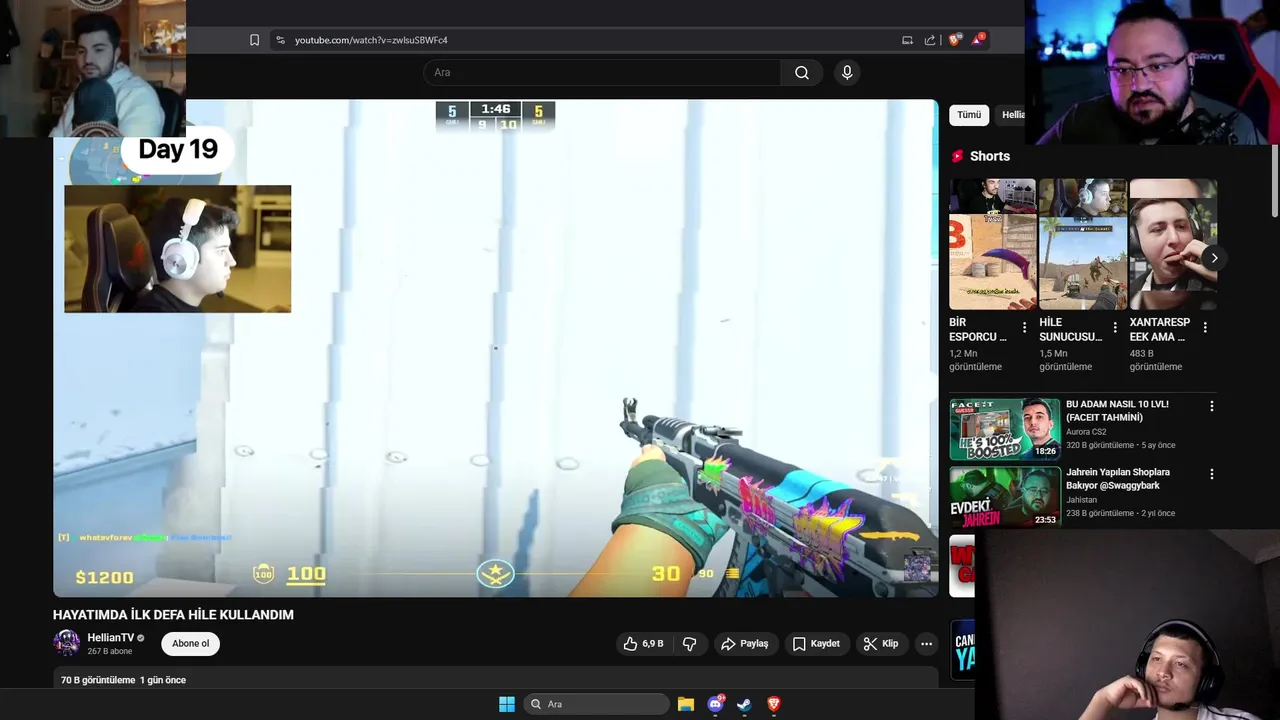
Task: Click the HellianTV channel avatar
Action: [67, 643]
